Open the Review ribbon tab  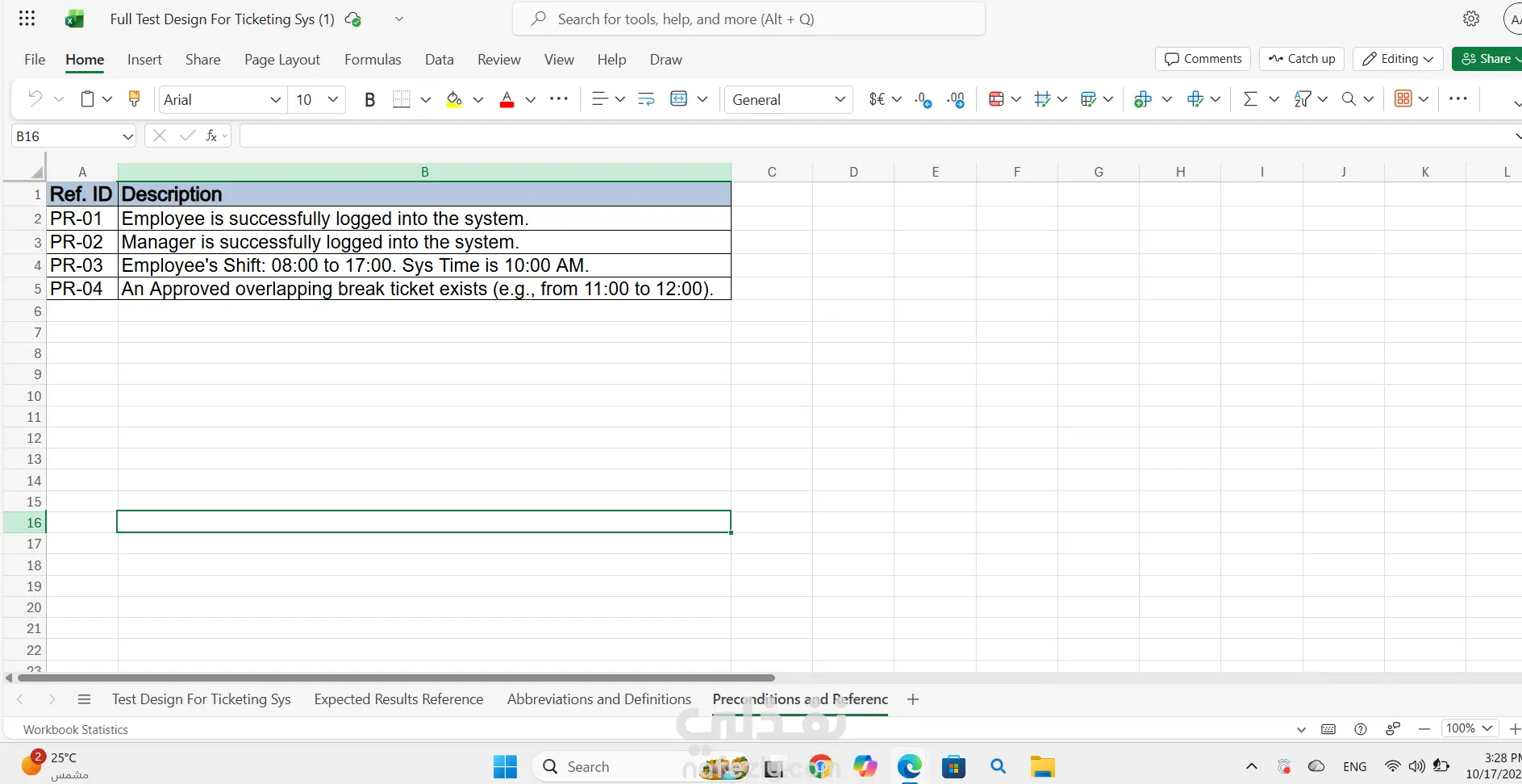[499, 60]
